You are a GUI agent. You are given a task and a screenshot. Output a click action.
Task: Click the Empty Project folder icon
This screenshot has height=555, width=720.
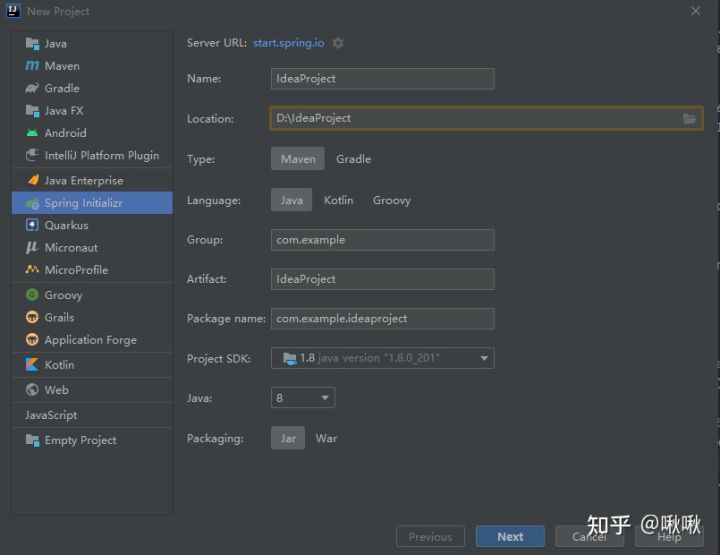pos(32,440)
